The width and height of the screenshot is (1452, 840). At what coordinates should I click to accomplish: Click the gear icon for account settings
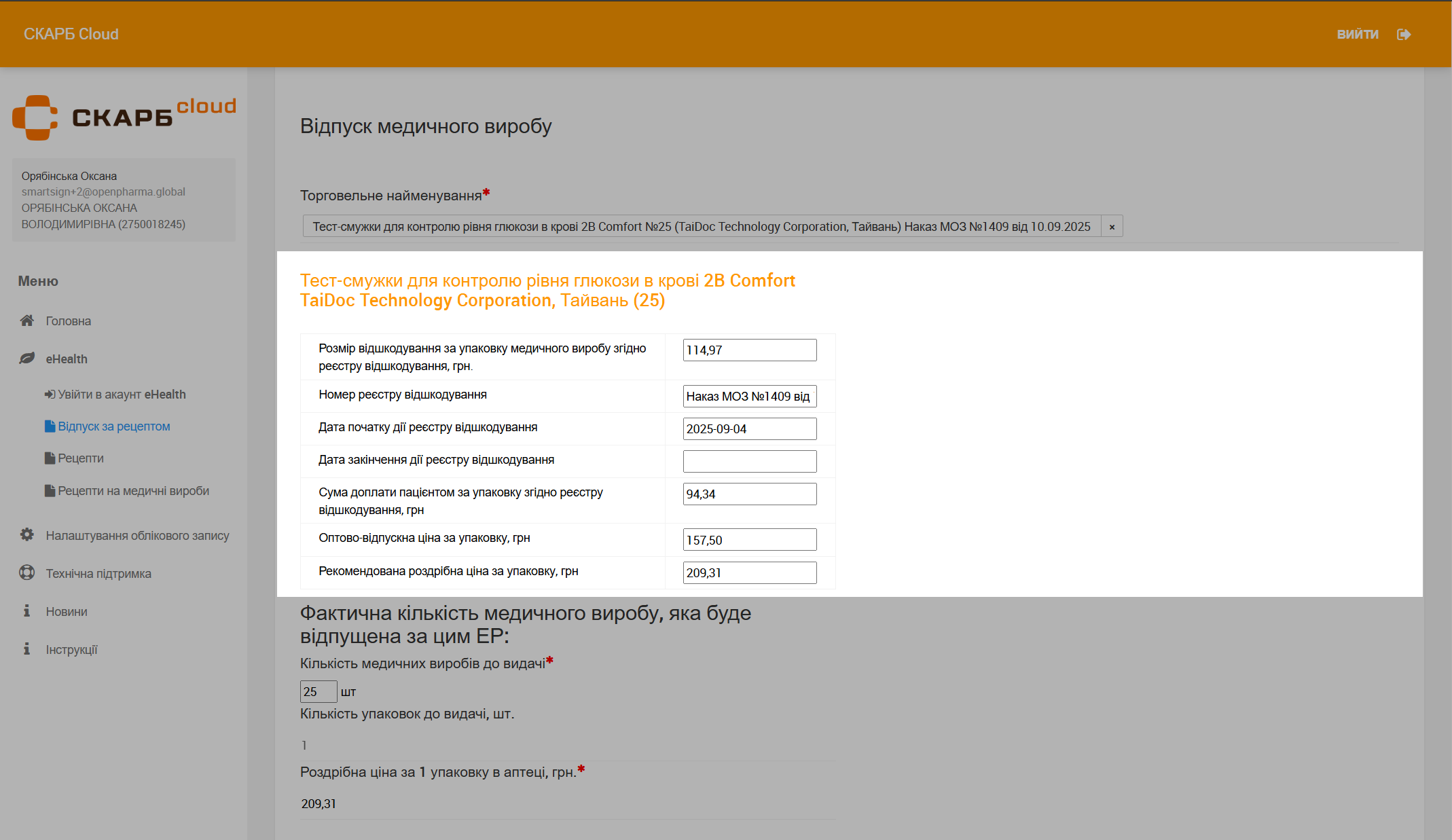[x=26, y=535]
